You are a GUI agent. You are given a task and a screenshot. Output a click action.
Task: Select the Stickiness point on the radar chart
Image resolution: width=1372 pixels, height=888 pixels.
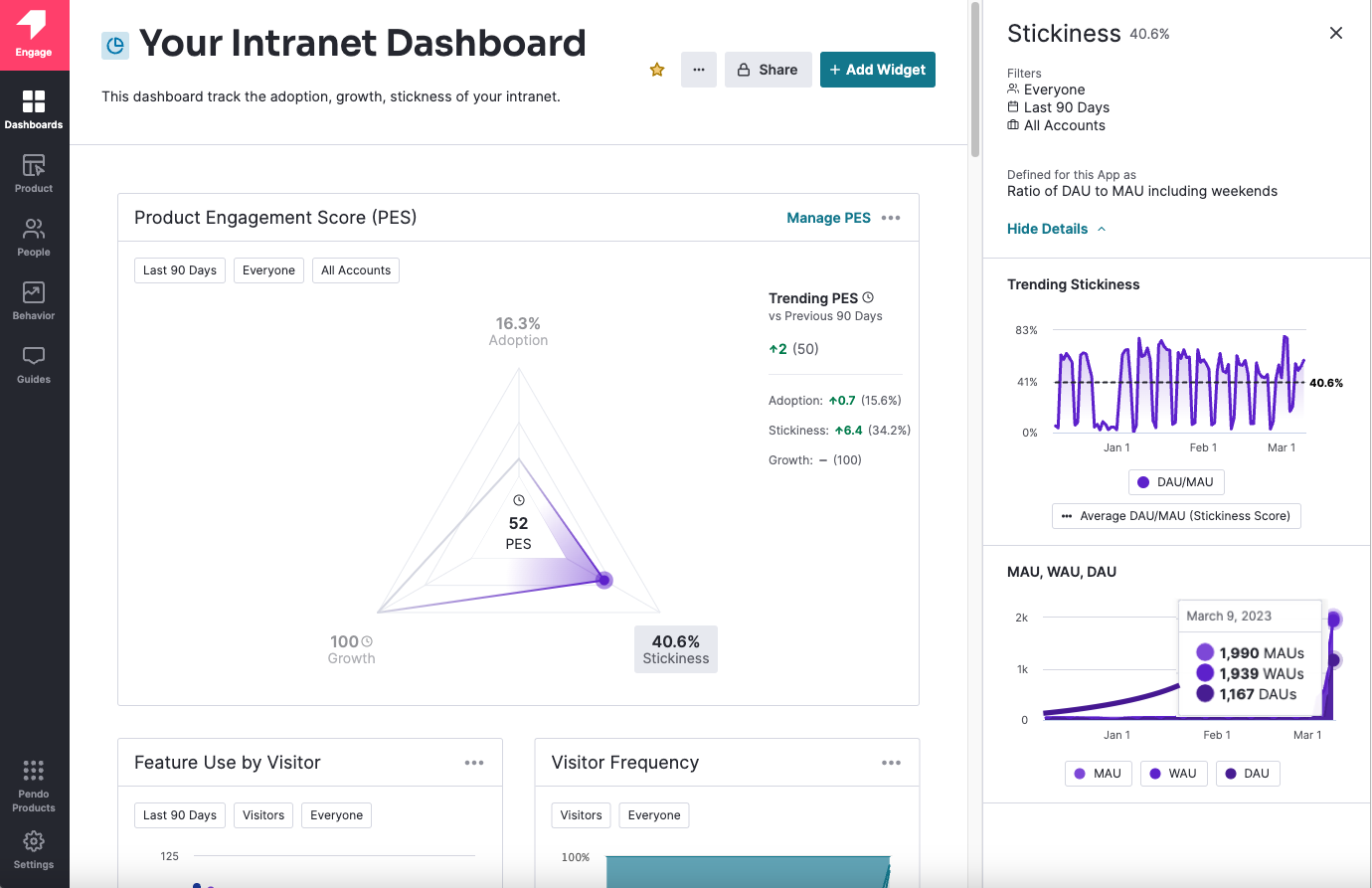coord(603,580)
